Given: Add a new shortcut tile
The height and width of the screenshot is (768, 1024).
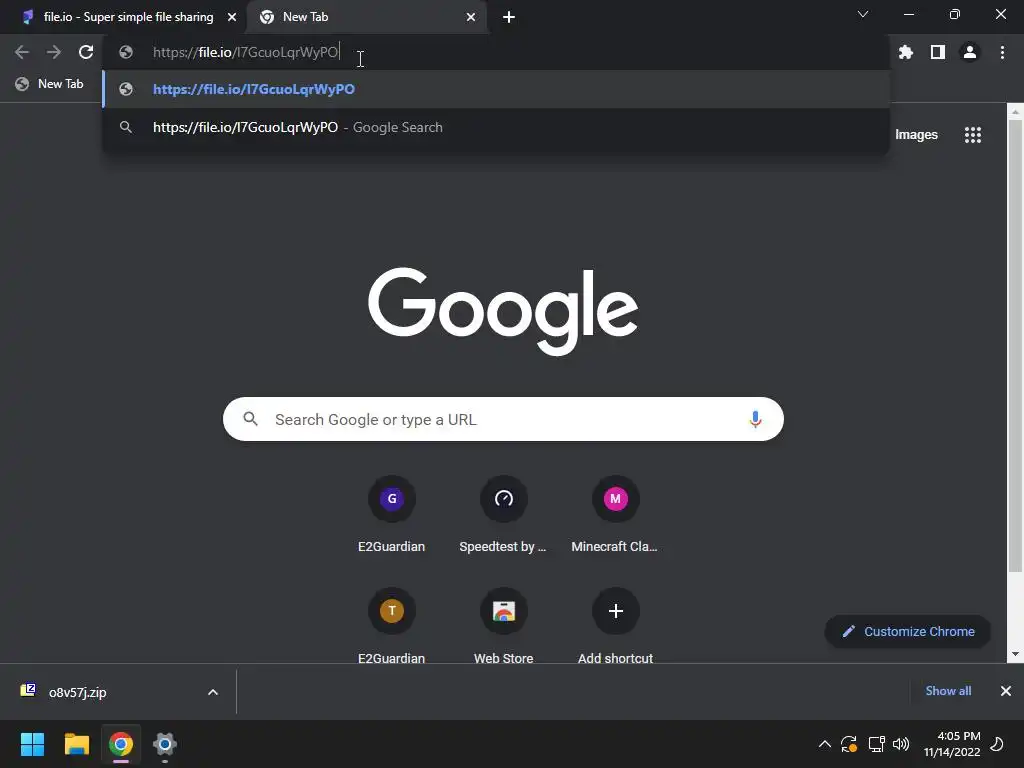Looking at the screenshot, I should point(615,626).
